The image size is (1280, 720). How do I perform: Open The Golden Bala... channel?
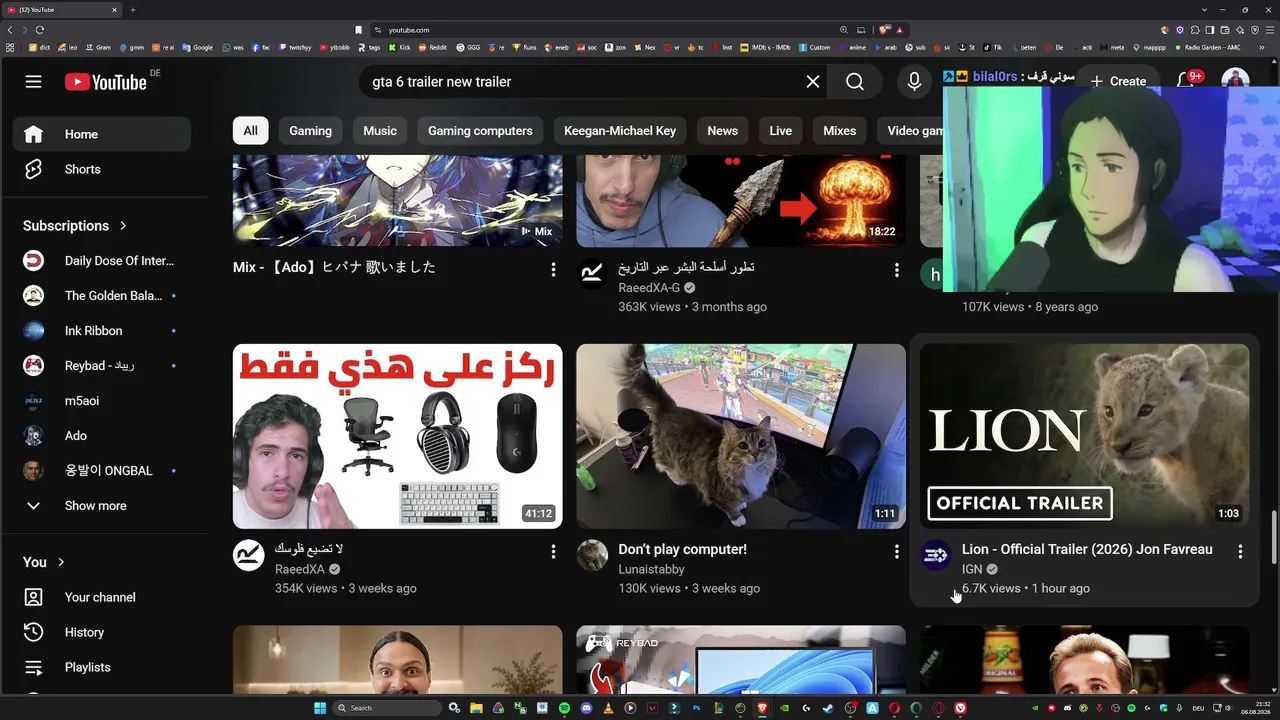(x=102, y=296)
